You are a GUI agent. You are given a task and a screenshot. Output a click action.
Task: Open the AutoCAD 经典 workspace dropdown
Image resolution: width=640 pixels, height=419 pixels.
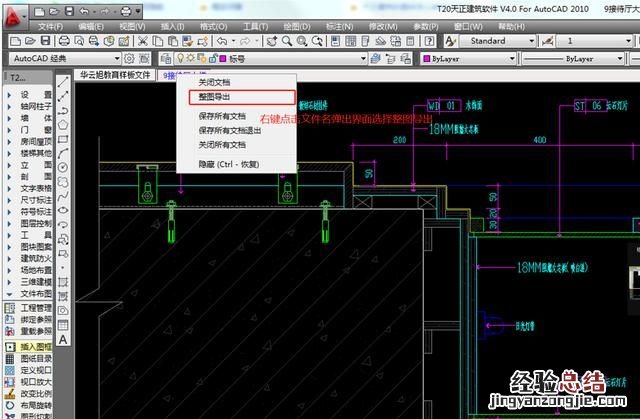tap(119, 59)
